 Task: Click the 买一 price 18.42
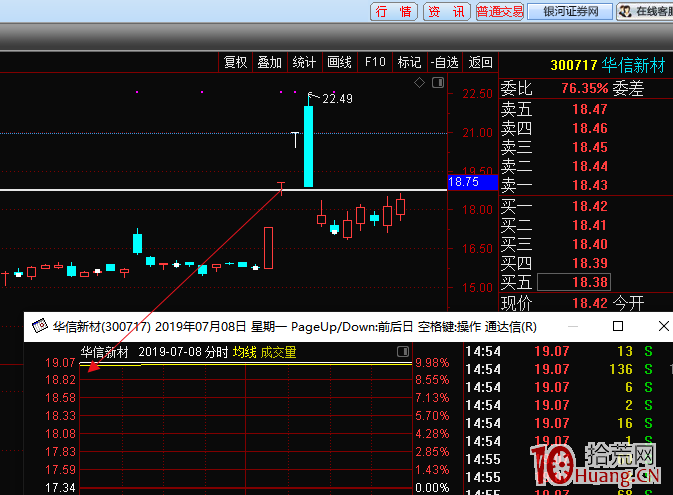(590, 206)
